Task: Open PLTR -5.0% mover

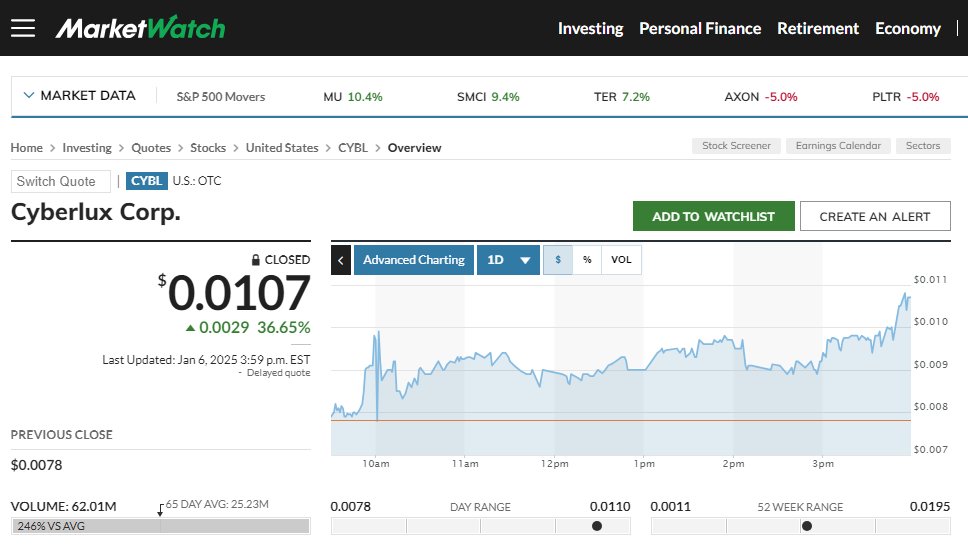Action: pyautogui.click(x=906, y=97)
